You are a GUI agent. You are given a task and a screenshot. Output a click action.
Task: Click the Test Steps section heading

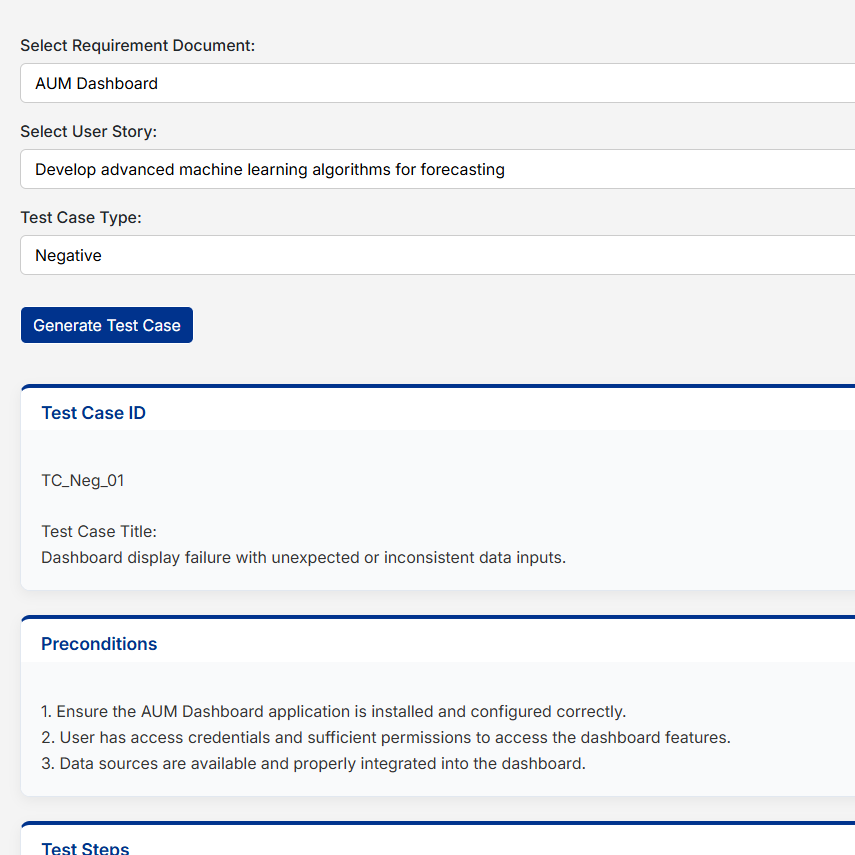pos(85,848)
